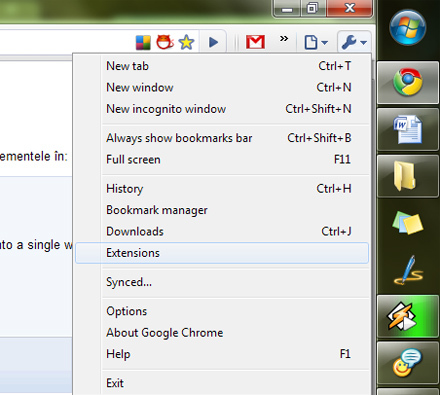Image resolution: width=440 pixels, height=395 pixels.
Task: Open the colored notes taskbar icon
Action: [x=408, y=223]
